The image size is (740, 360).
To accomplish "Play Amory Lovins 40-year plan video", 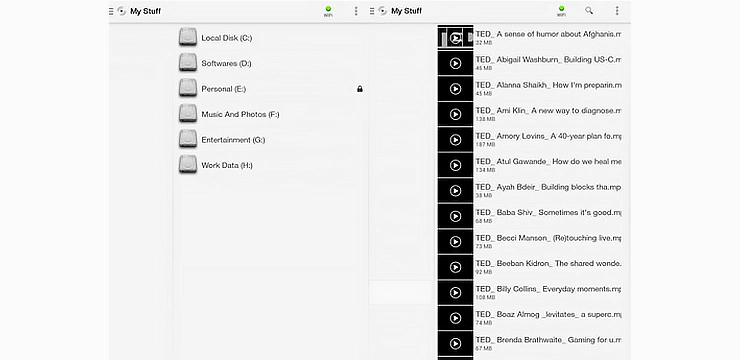I will [455, 140].
